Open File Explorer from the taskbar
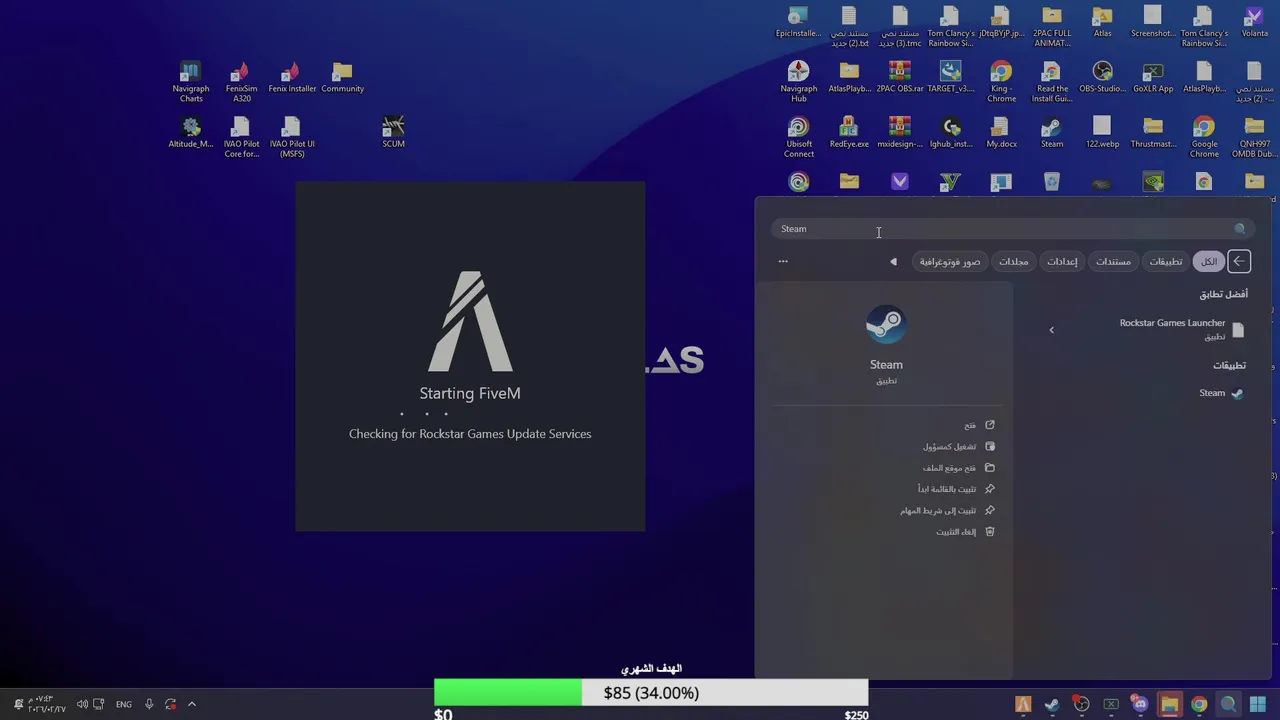The image size is (1280, 720). pos(1169,704)
